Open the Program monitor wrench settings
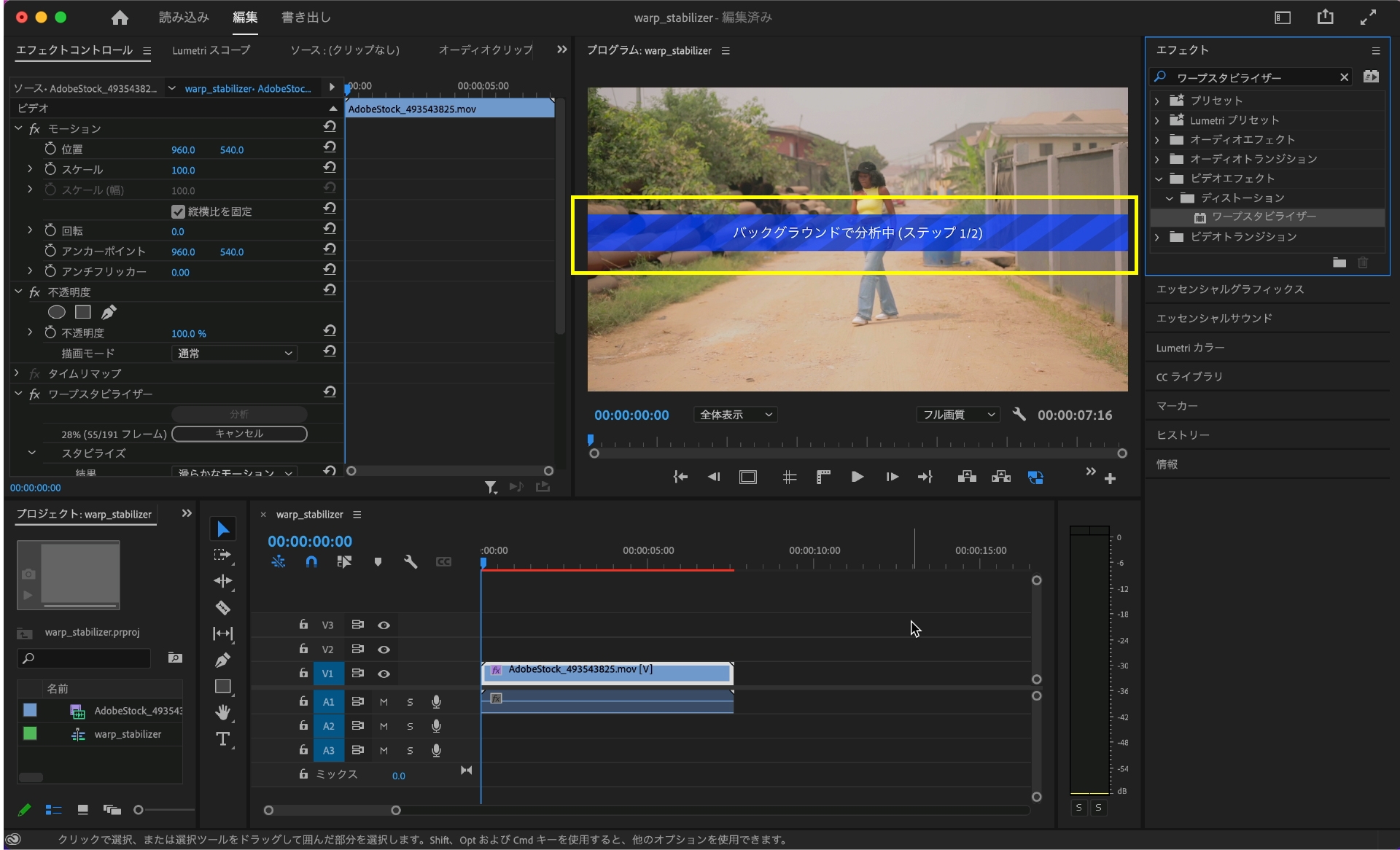The width and height of the screenshot is (1400, 850). (1019, 414)
